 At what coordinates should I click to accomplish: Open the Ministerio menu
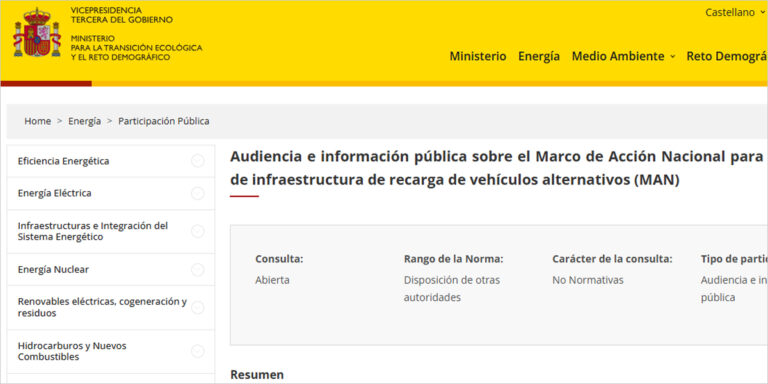(478, 56)
